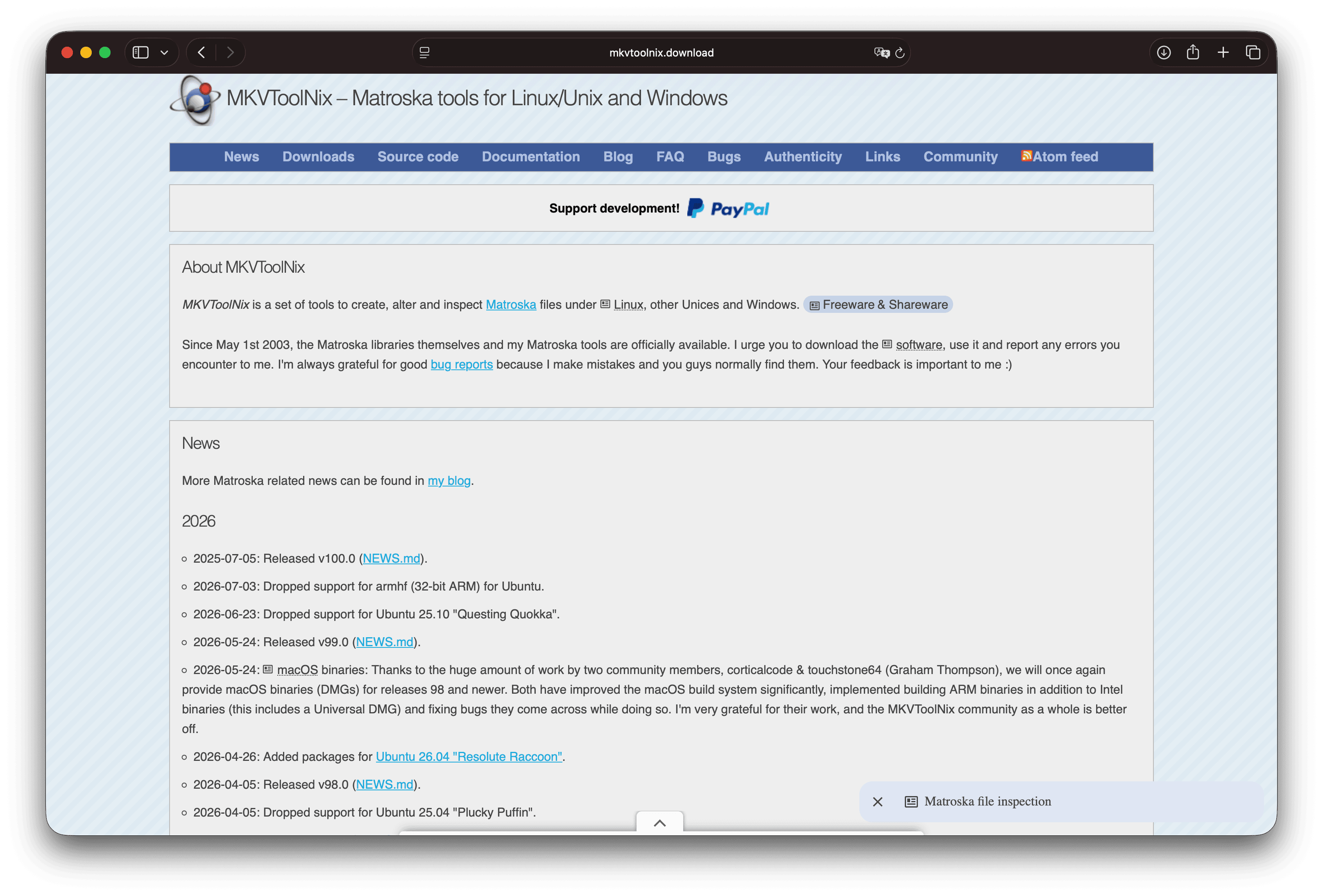Open Authenticity navigation item
The image size is (1323, 896).
pyautogui.click(x=803, y=156)
